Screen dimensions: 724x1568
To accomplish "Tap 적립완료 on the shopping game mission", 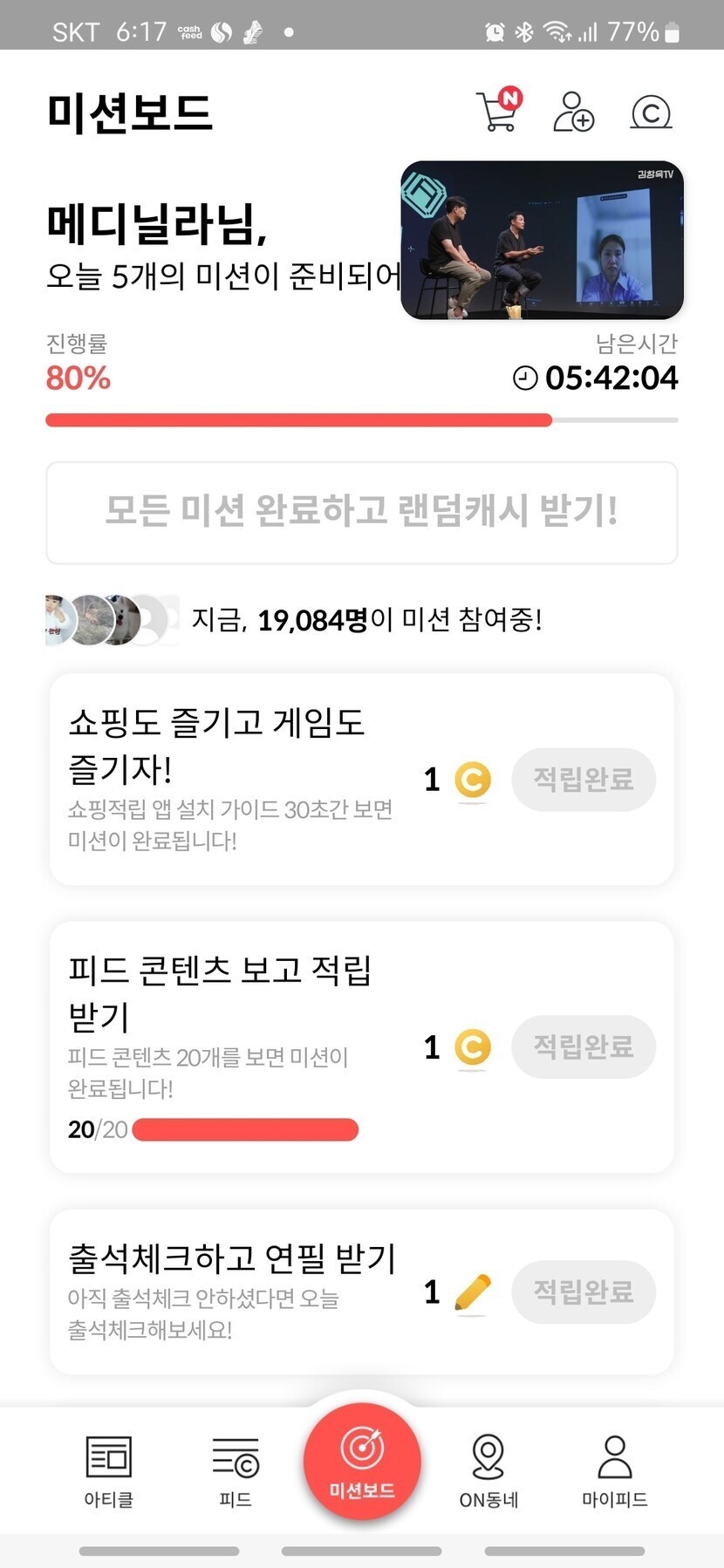I will click(x=583, y=779).
